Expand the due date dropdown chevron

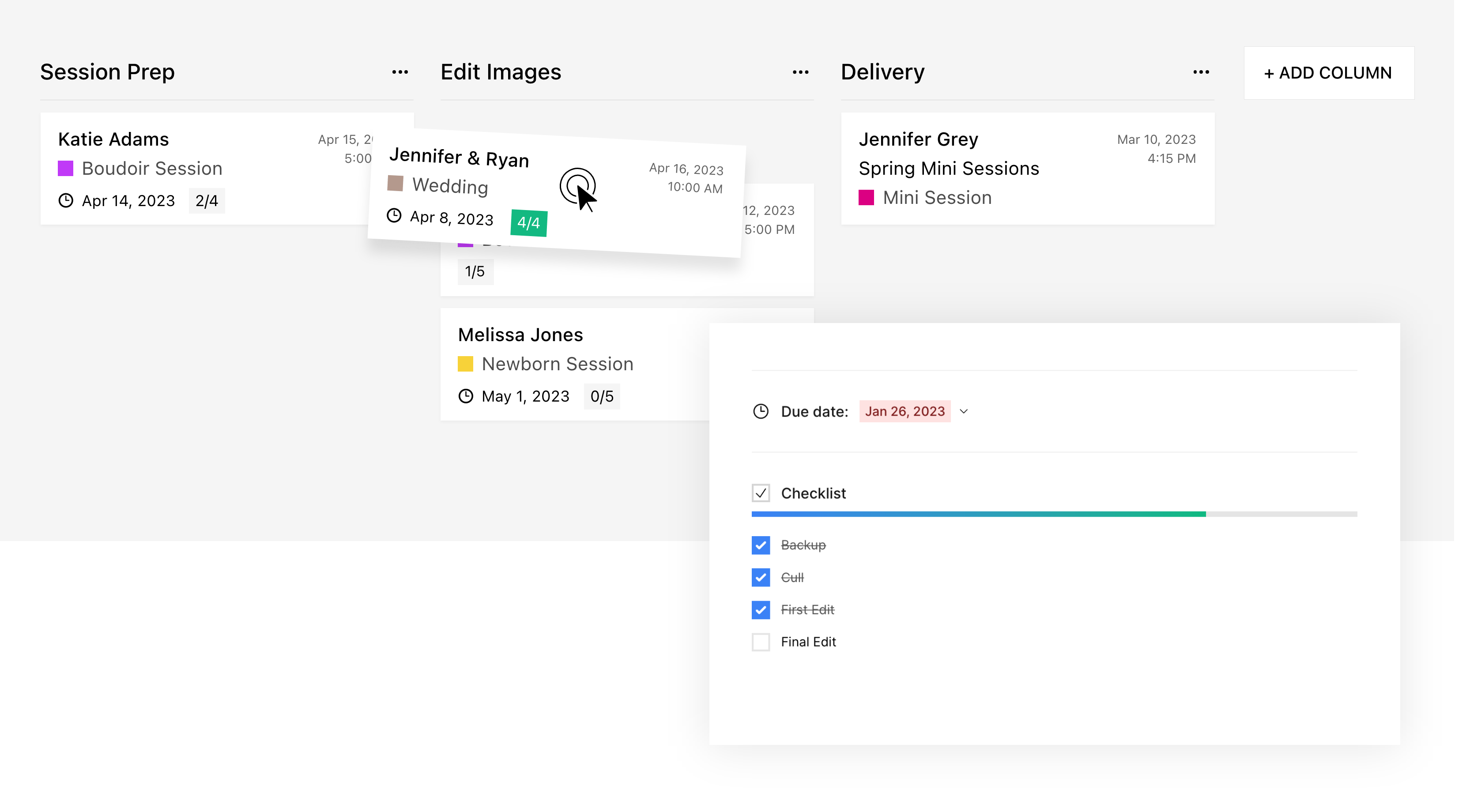pos(972,414)
